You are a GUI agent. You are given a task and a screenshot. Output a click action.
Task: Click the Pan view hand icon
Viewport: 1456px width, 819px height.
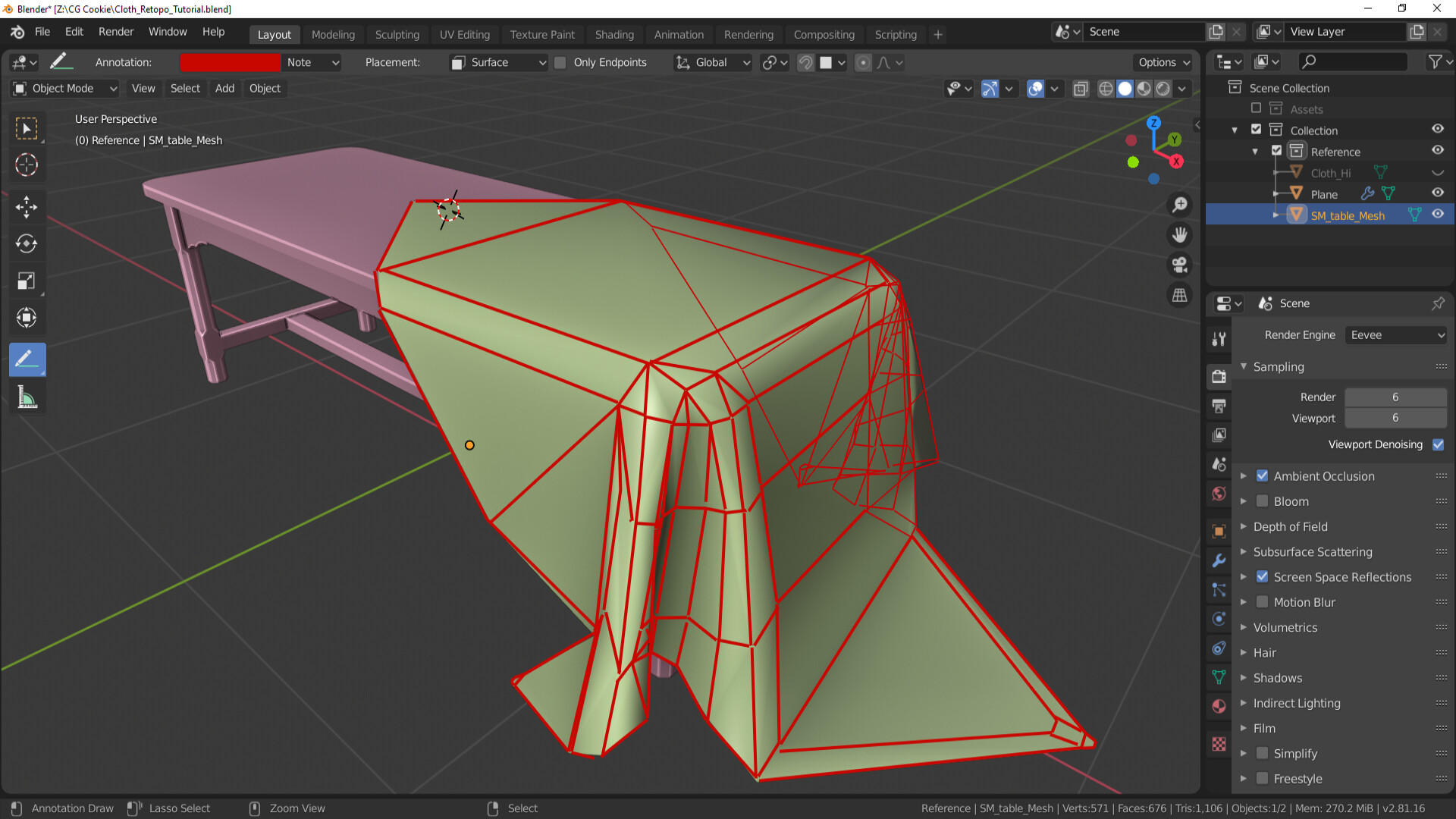(1180, 235)
